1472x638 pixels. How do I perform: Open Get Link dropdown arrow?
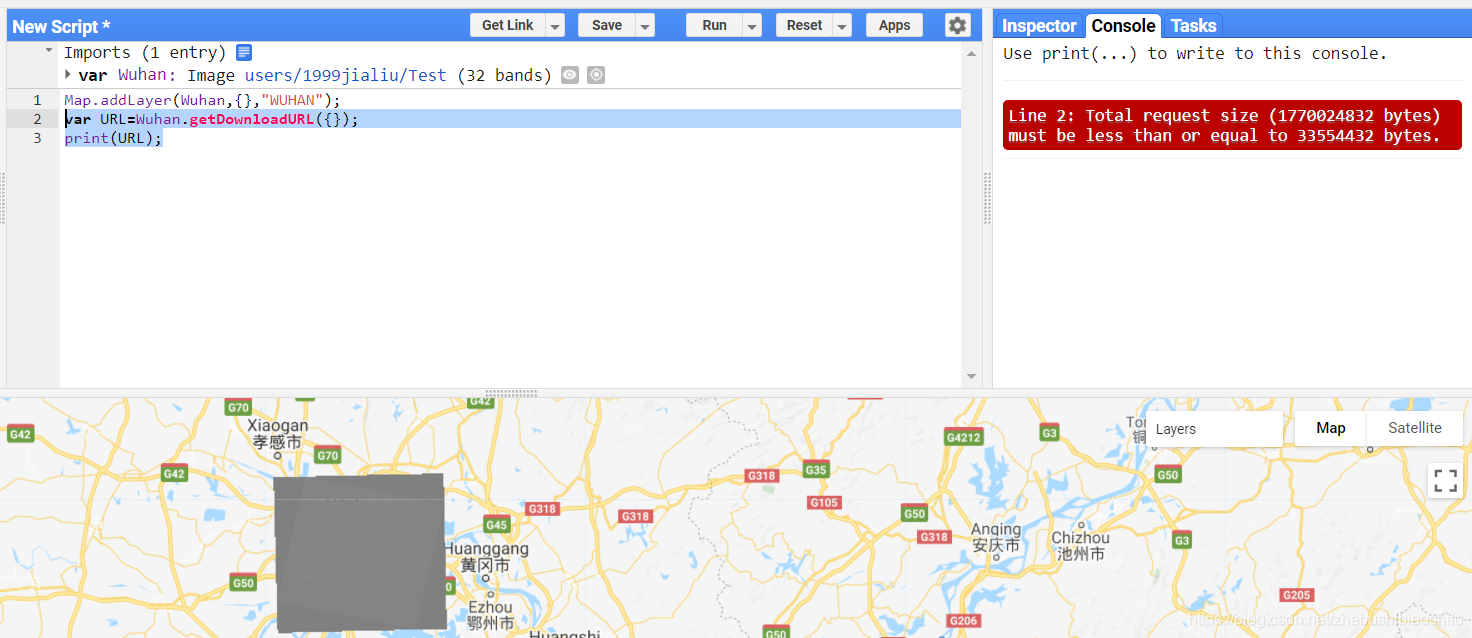(555, 26)
